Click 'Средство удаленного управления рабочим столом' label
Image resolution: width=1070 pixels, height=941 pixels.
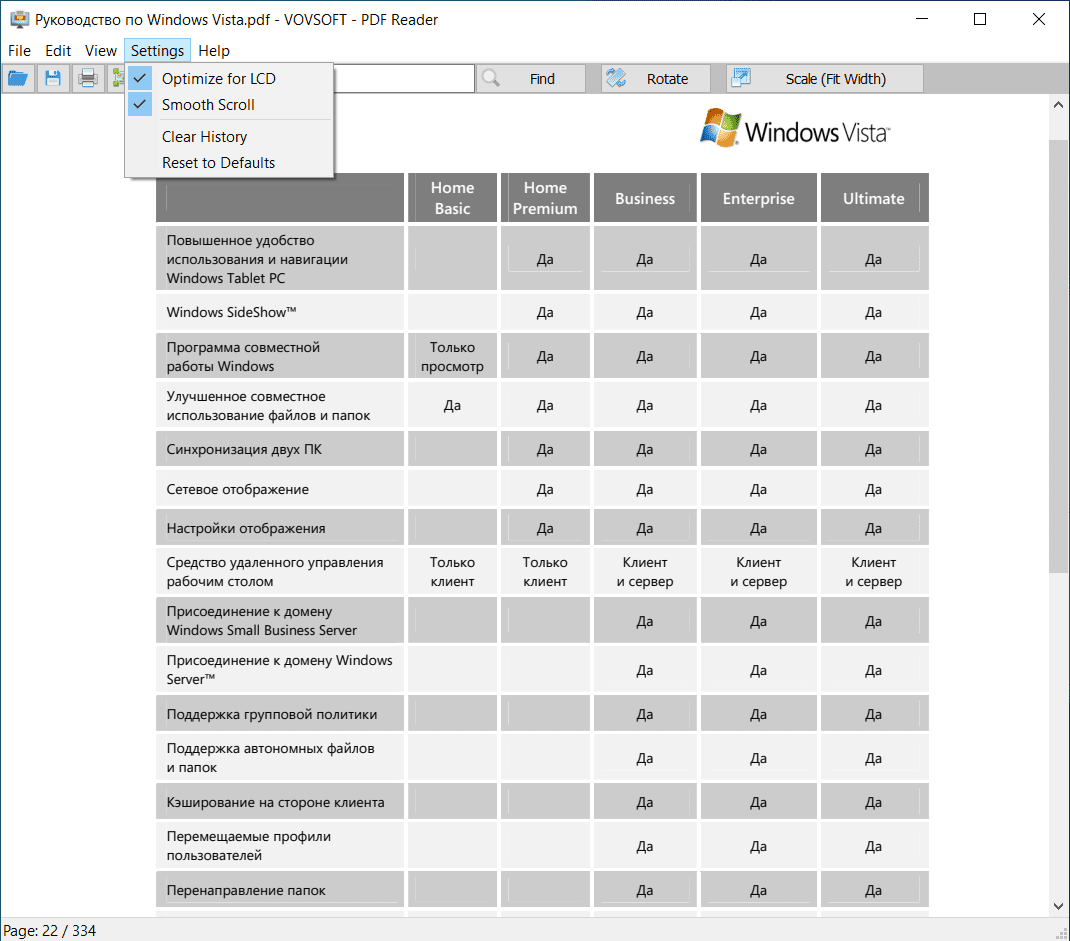(275, 572)
